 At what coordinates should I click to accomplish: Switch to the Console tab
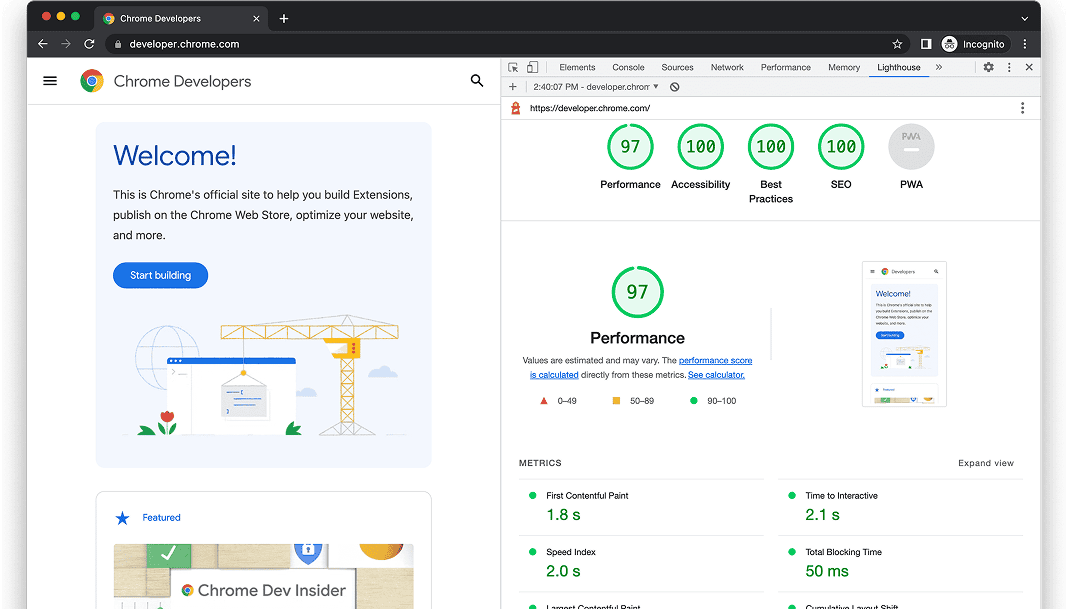tap(628, 67)
